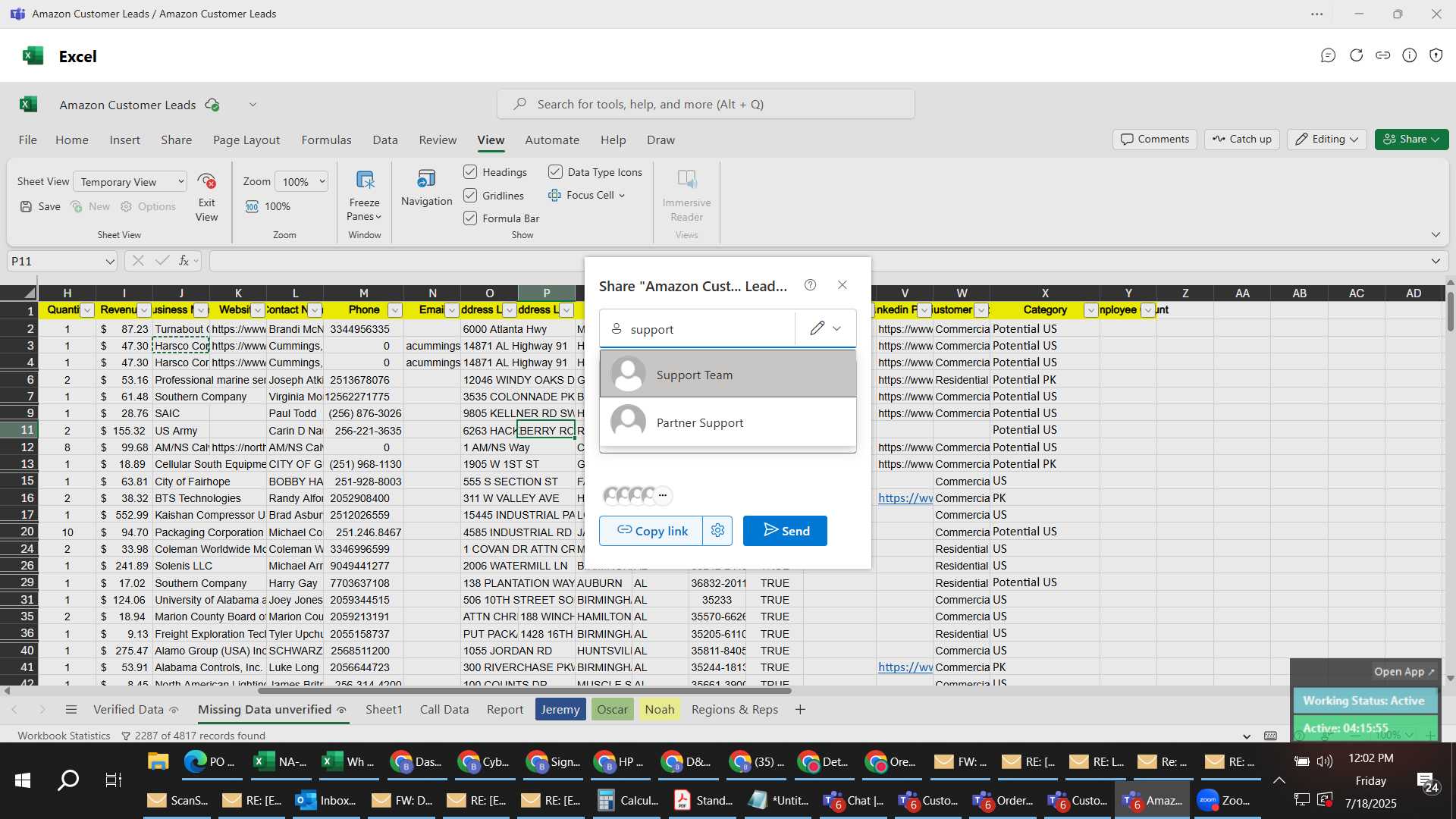Open the Zoom percentage dropdown
The width and height of the screenshot is (1456, 819).
coord(301,182)
